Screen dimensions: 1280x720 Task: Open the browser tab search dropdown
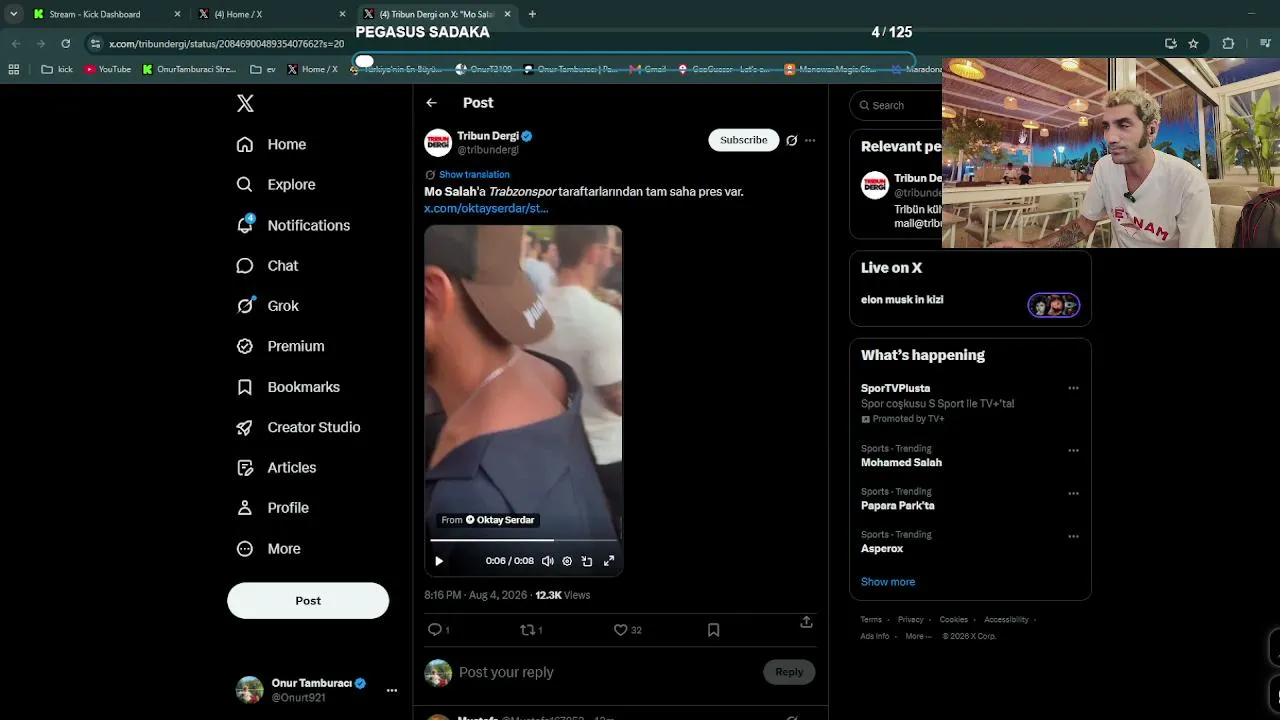pos(13,14)
